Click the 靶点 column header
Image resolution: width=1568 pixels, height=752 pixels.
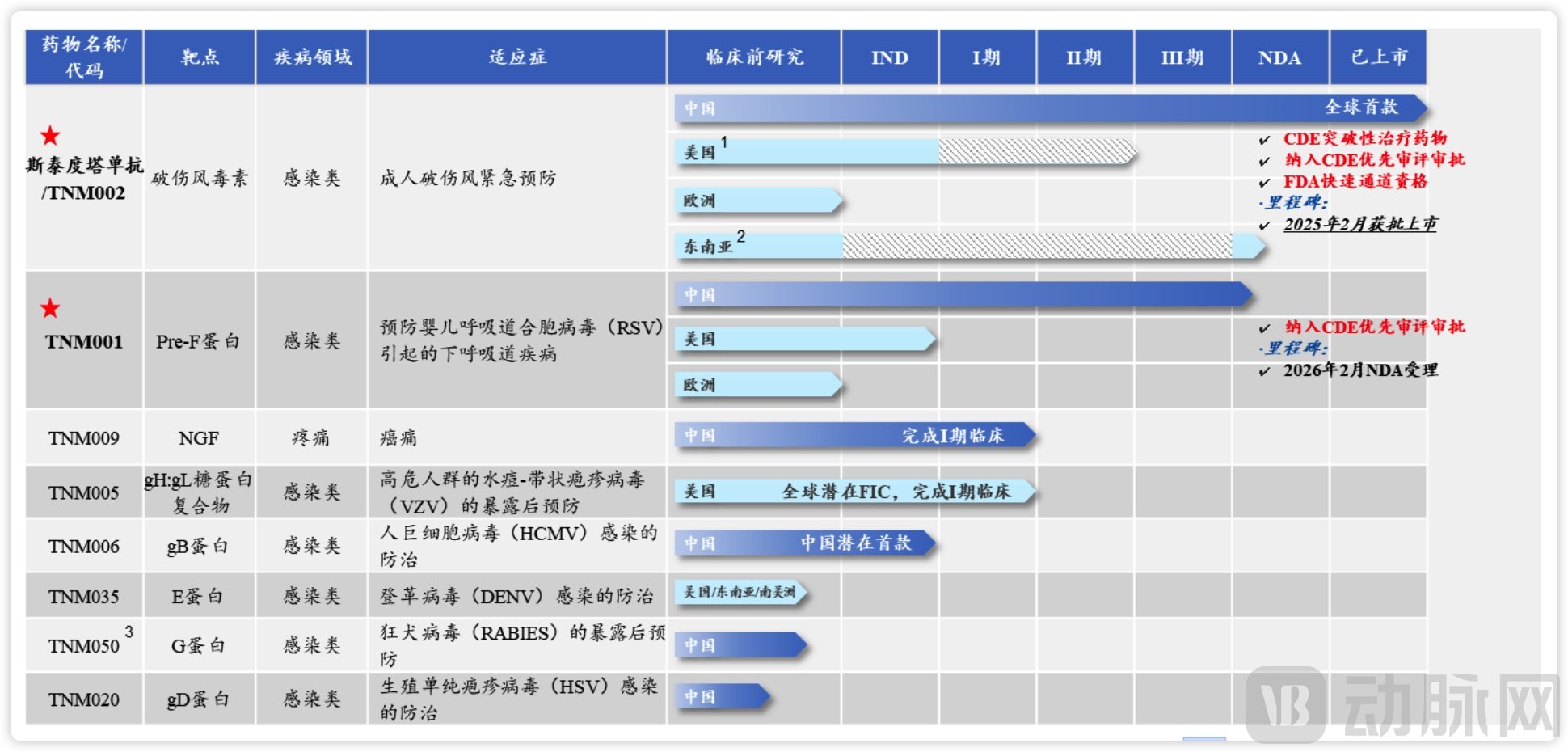pyautogui.click(x=200, y=57)
